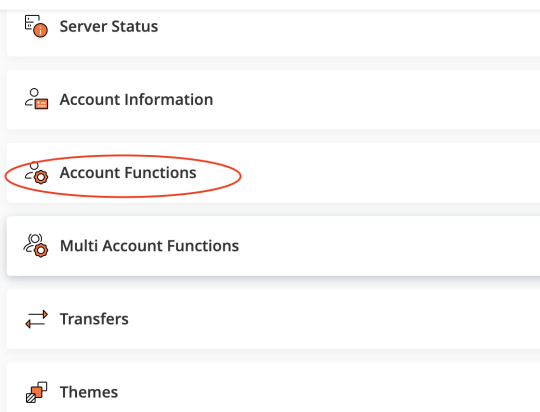540x412 pixels.
Task: Go to the Transfers label
Action: click(x=94, y=319)
